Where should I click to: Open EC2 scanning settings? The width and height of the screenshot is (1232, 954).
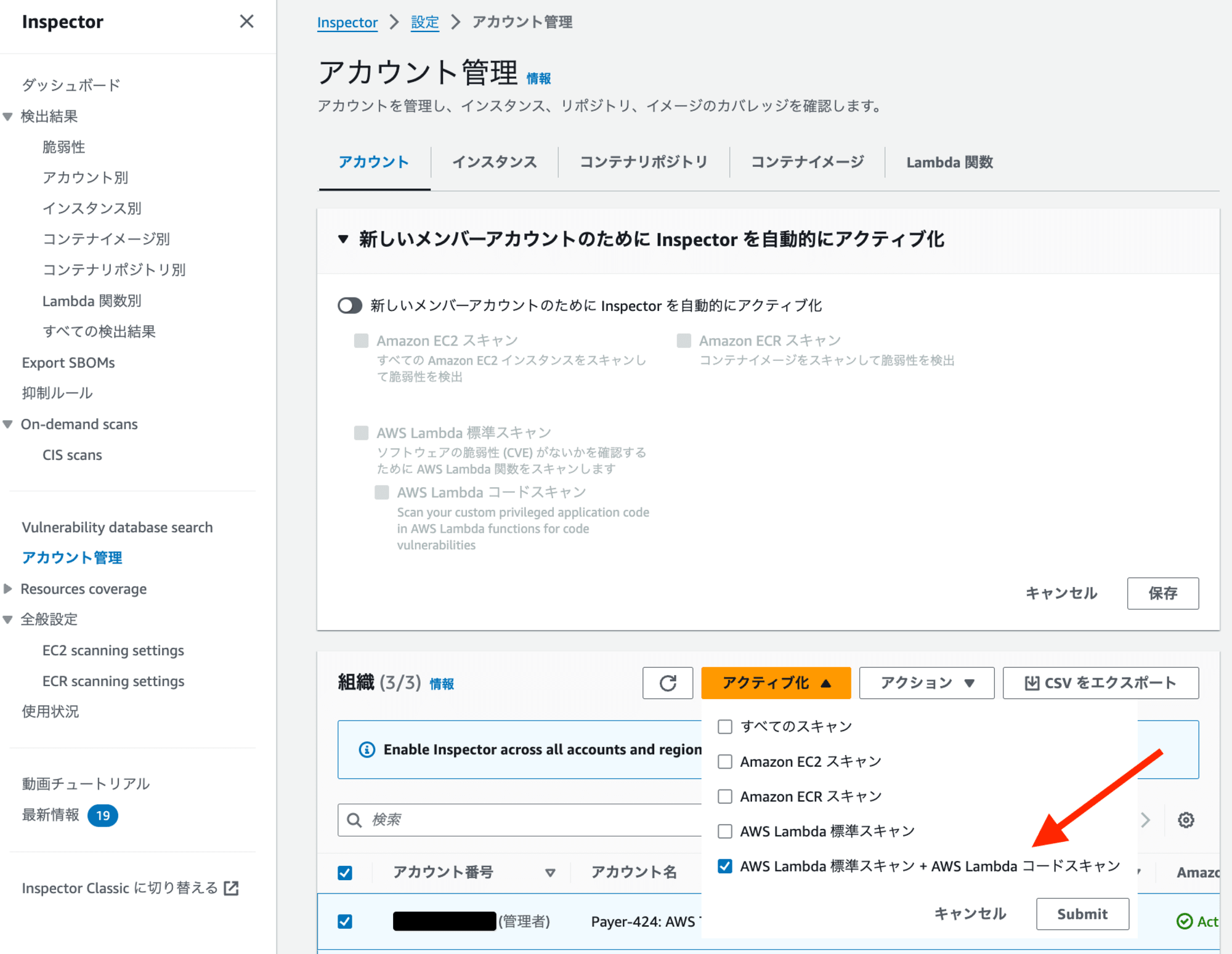(x=113, y=650)
